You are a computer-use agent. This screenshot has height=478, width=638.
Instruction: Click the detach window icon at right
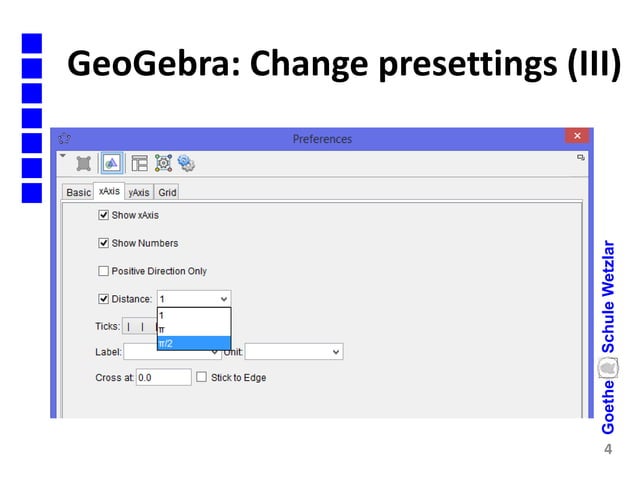(x=580, y=157)
